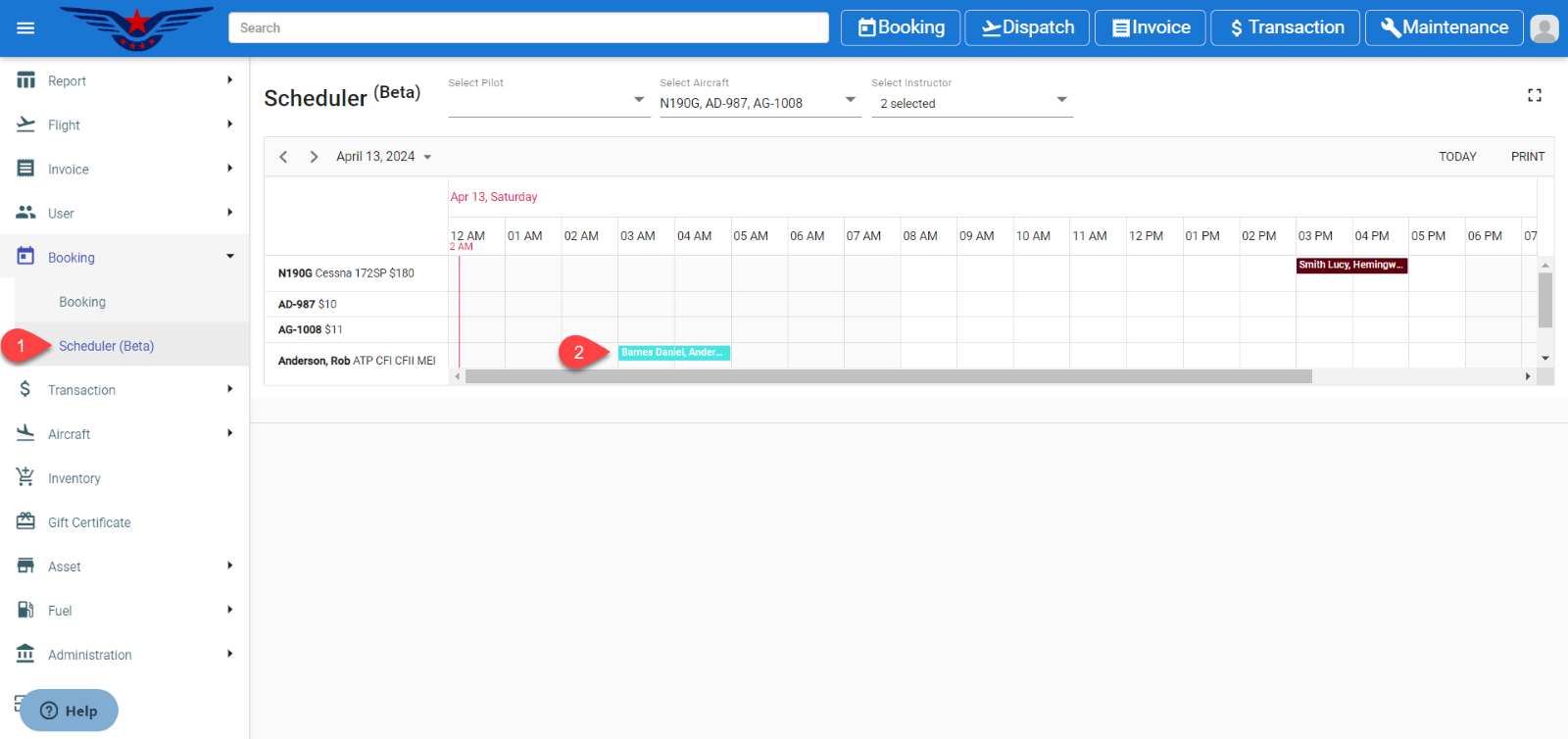
Task: Open the April 13, 2024 date picker
Action: pyautogui.click(x=383, y=157)
